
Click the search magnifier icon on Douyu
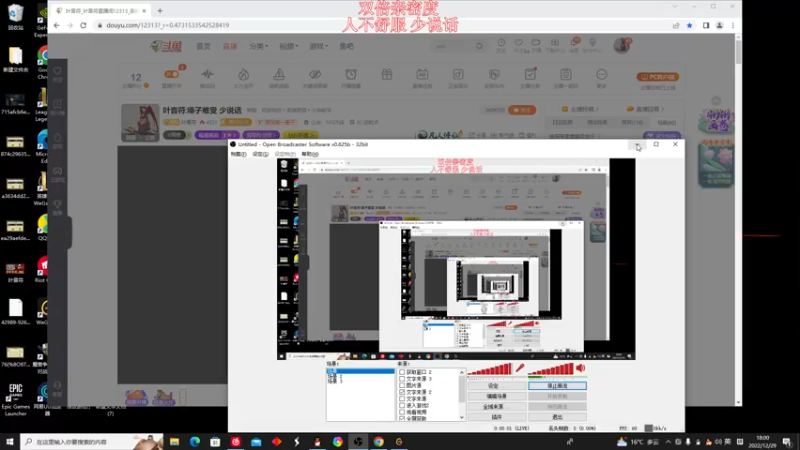tap(479, 46)
